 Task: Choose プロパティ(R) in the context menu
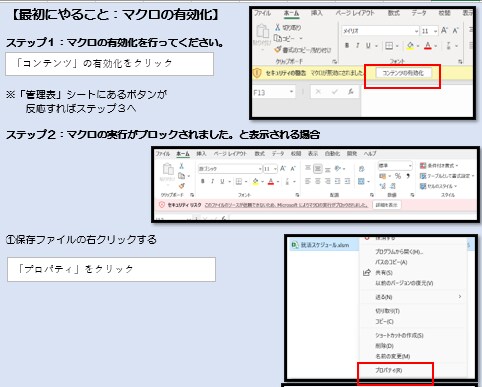pyautogui.click(x=389, y=370)
